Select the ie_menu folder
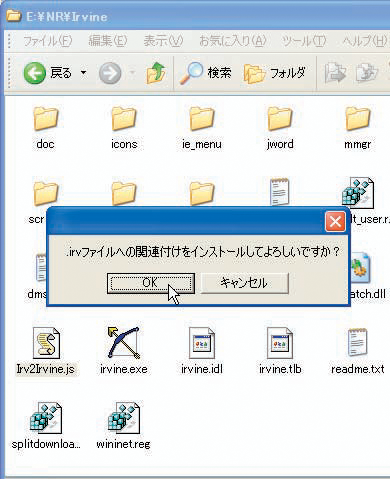390x479 pixels. tap(202, 128)
